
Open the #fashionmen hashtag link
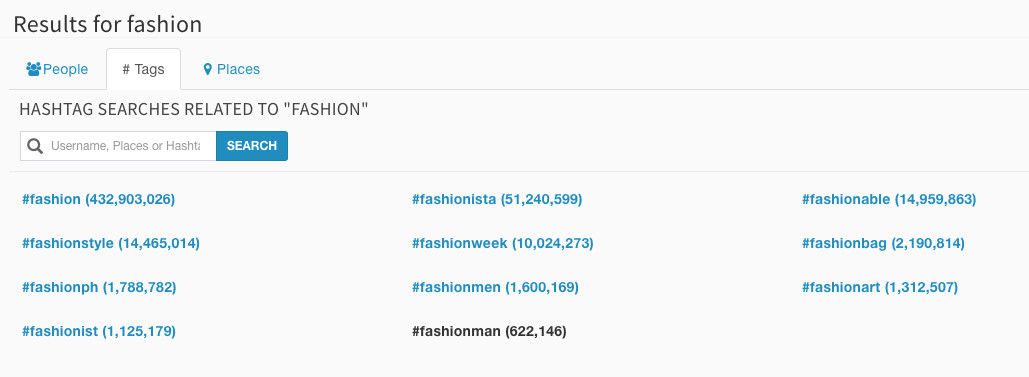(495, 287)
